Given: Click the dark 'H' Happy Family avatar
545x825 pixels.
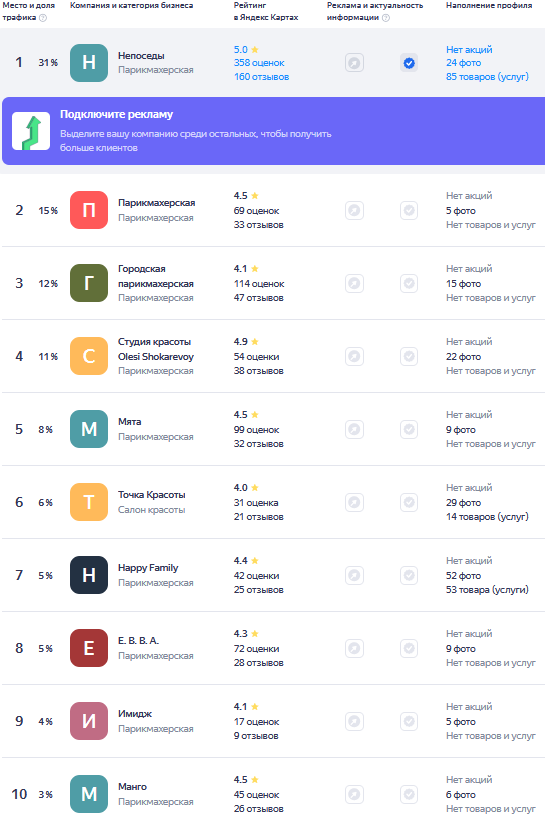Looking at the screenshot, I should (x=89, y=575).
